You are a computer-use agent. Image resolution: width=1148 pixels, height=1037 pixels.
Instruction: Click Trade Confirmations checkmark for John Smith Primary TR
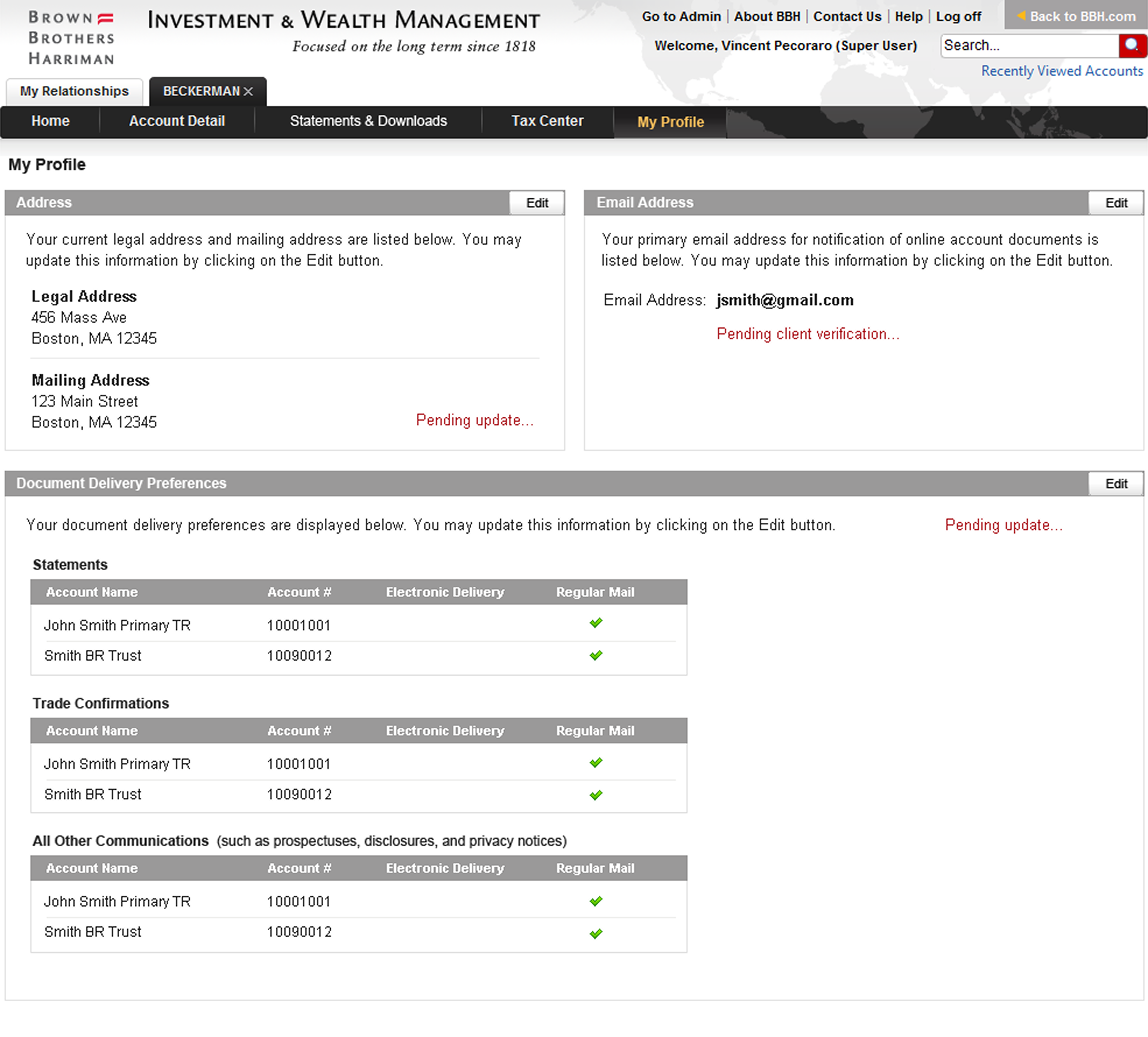tap(596, 763)
